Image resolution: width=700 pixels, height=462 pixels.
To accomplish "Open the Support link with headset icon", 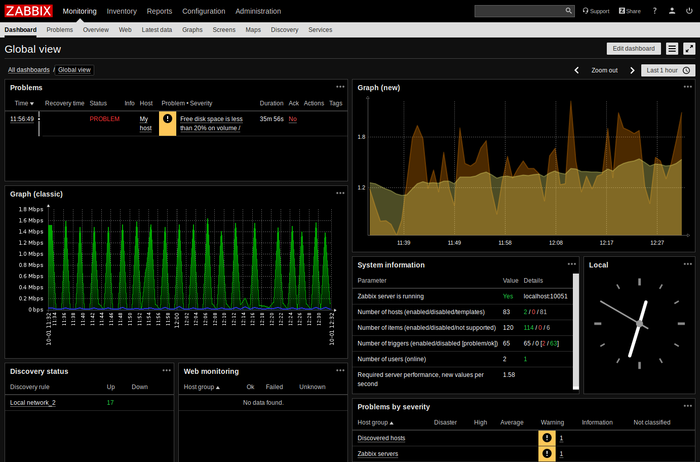I will pos(596,11).
